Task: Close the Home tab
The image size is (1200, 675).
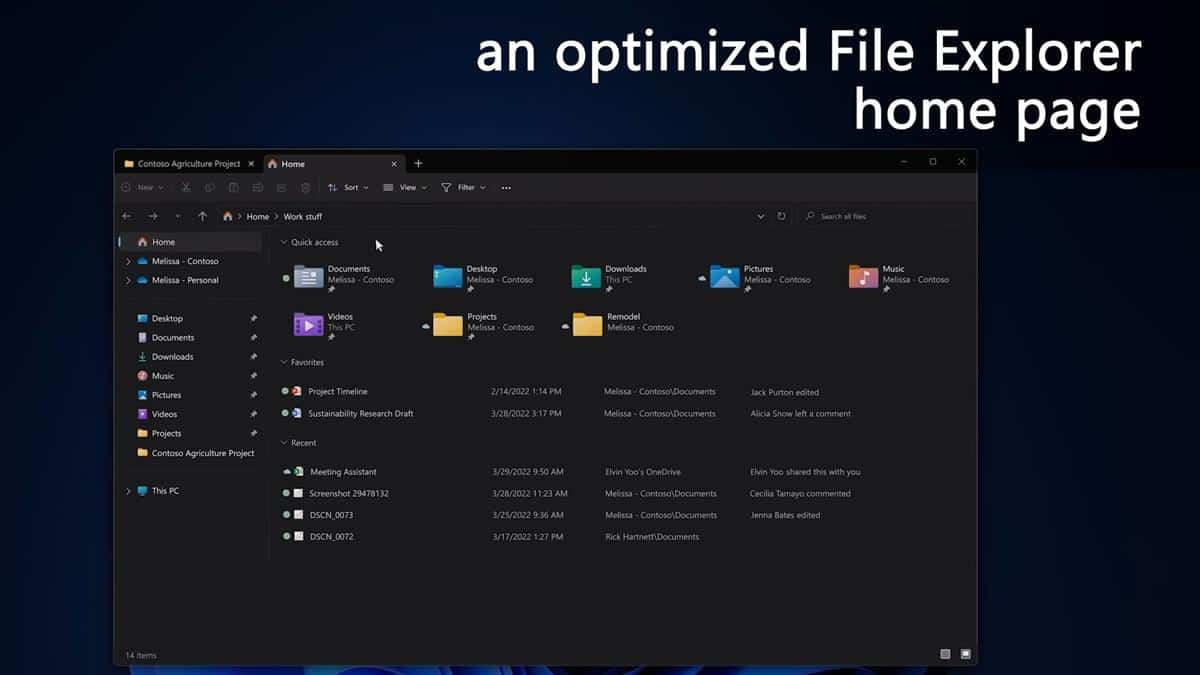Action: (394, 163)
